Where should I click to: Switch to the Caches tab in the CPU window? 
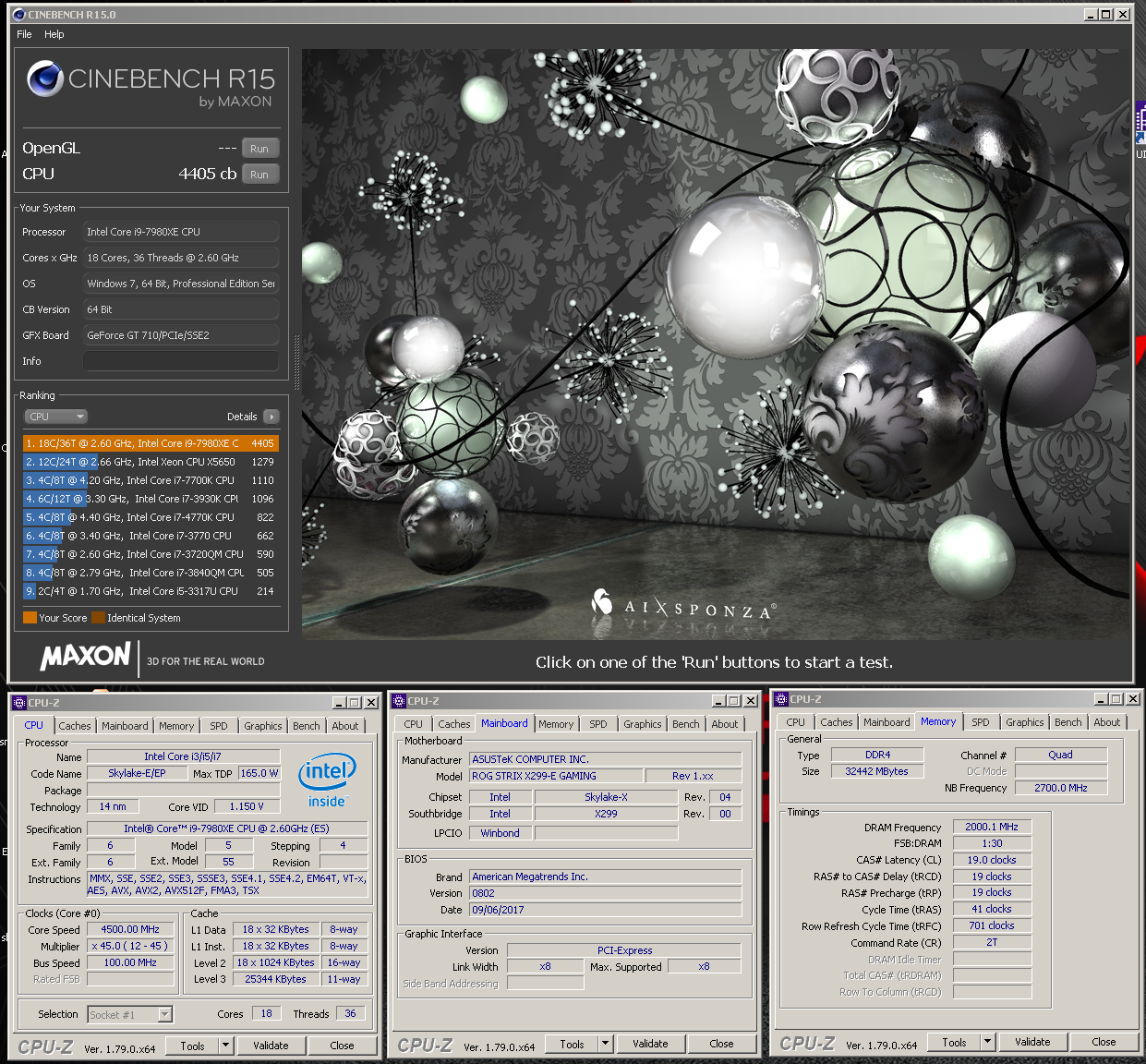click(x=75, y=726)
